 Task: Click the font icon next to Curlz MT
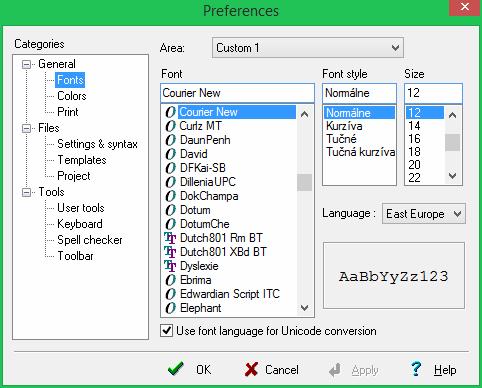170,126
